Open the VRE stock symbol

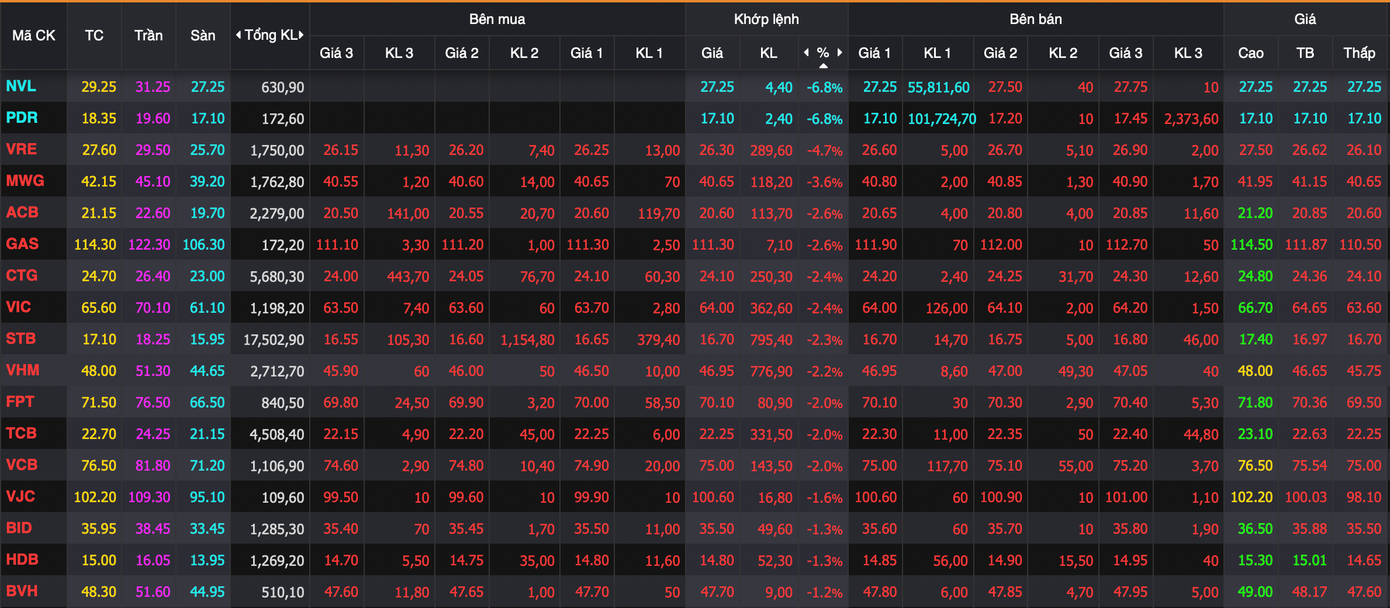coord(22,150)
